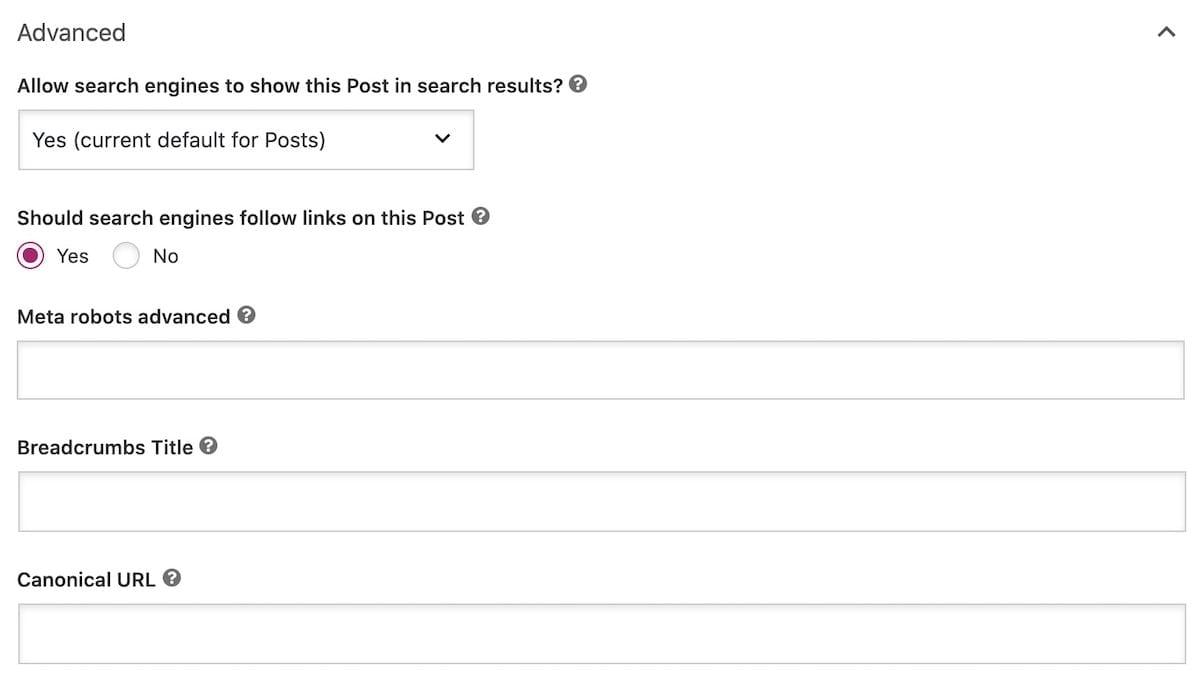Click the 'Allow search engines to show' label

290,86
